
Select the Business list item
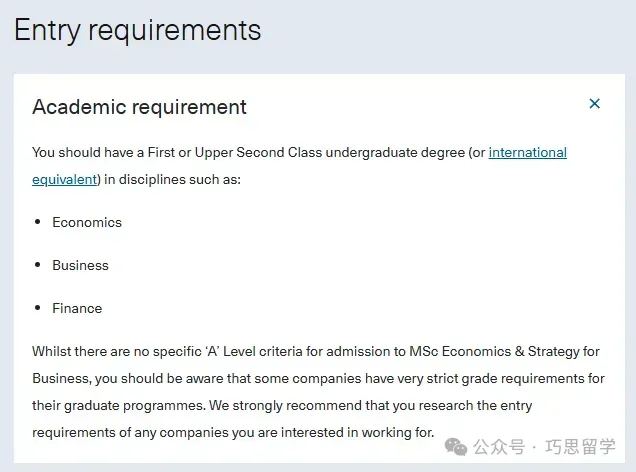coord(80,265)
